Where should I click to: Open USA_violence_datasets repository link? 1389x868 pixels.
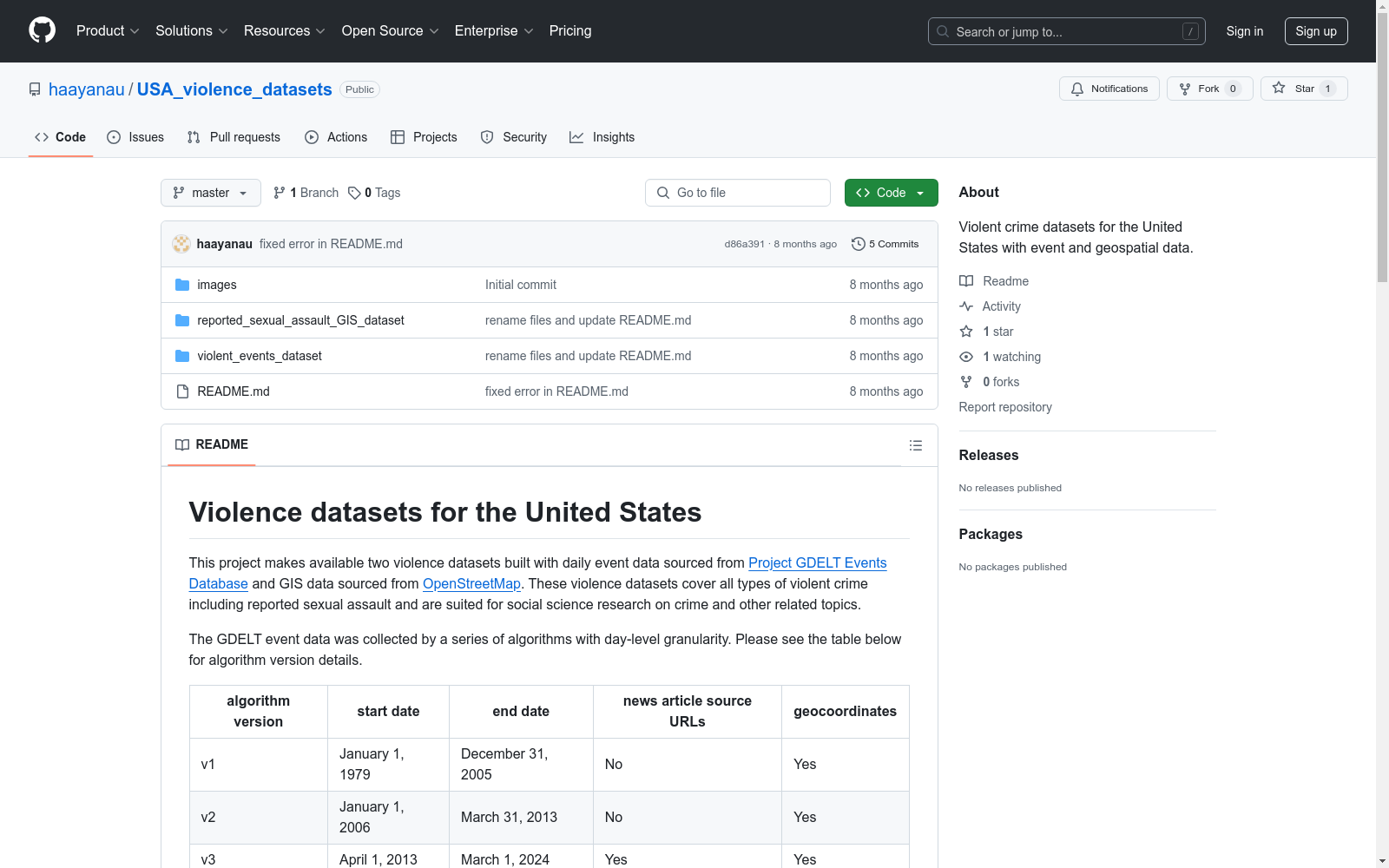234,89
